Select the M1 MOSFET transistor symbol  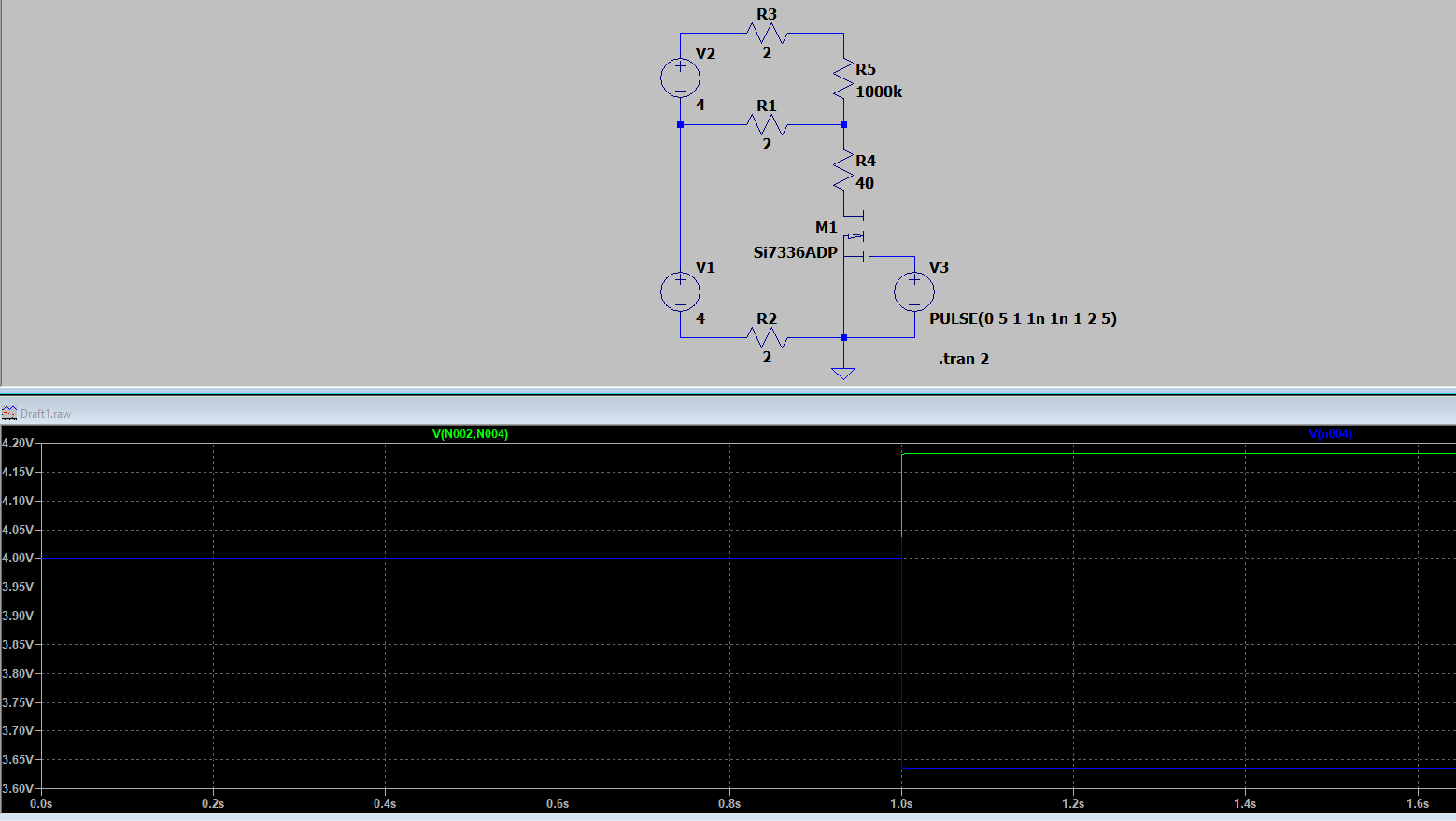pyautogui.click(x=857, y=236)
